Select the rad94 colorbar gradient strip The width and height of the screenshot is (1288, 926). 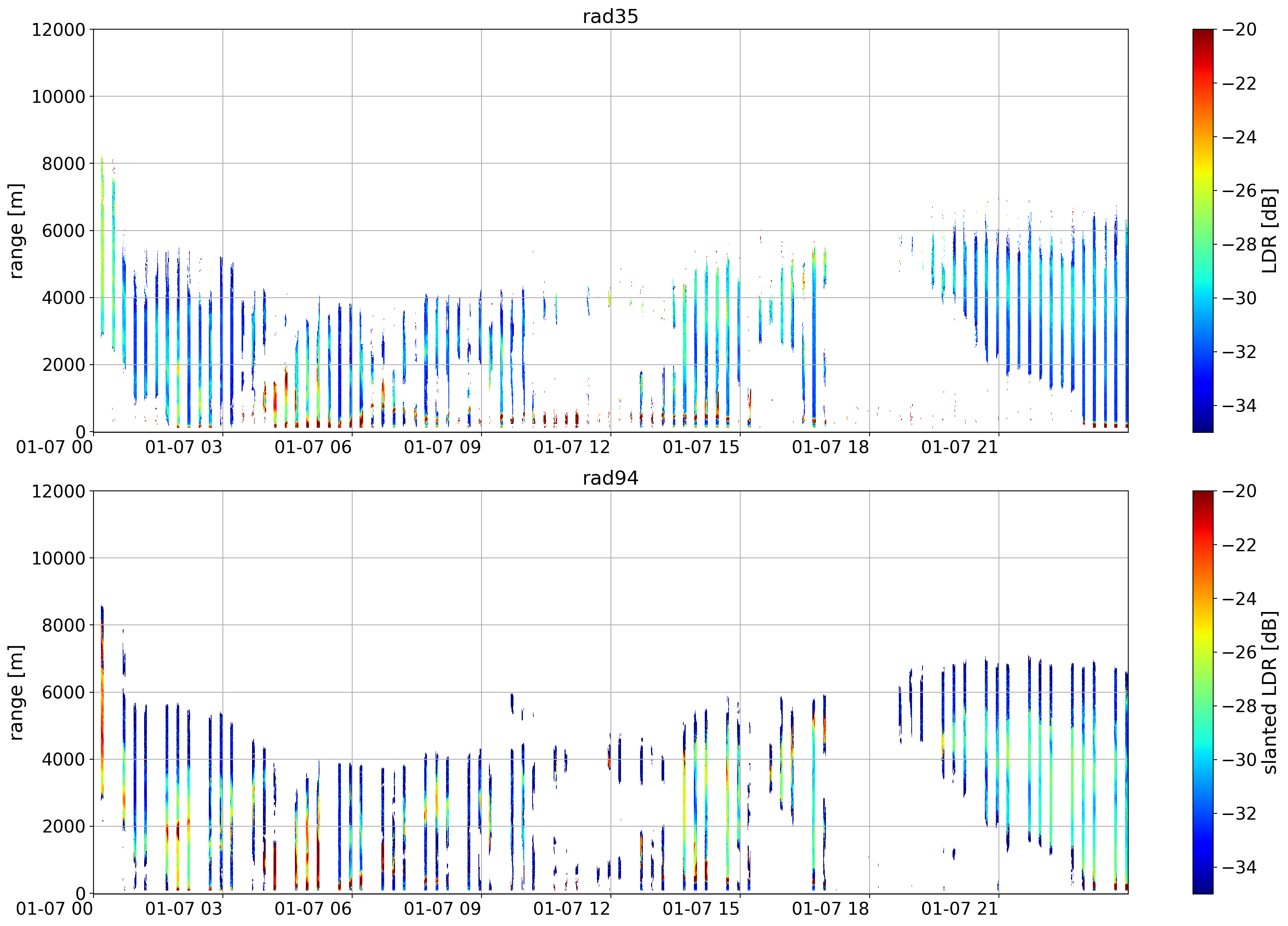1203,692
